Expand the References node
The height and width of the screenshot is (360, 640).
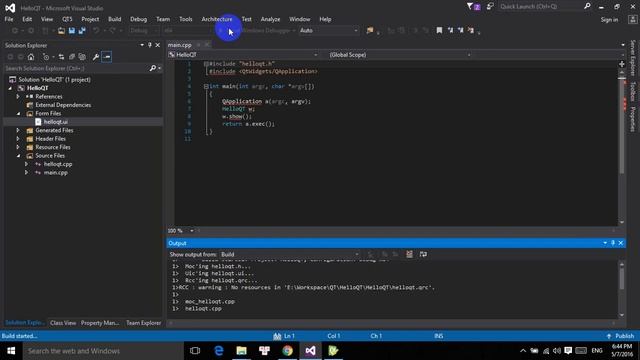(x=18, y=97)
